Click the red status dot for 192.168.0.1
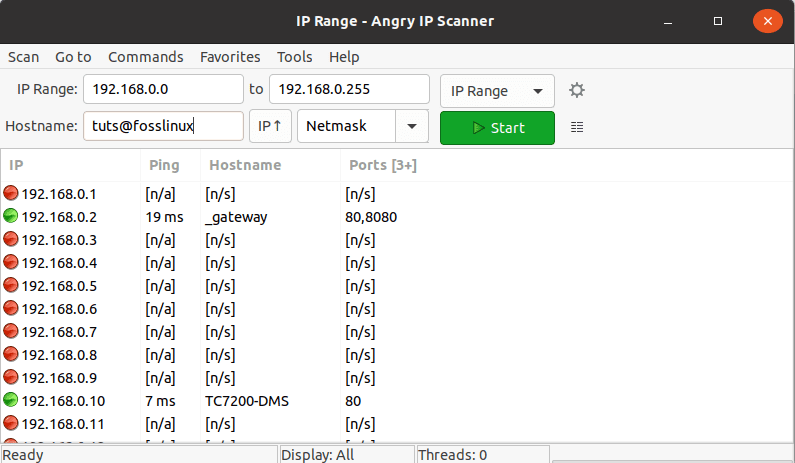The height and width of the screenshot is (463, 795). (x=11, y=193)
